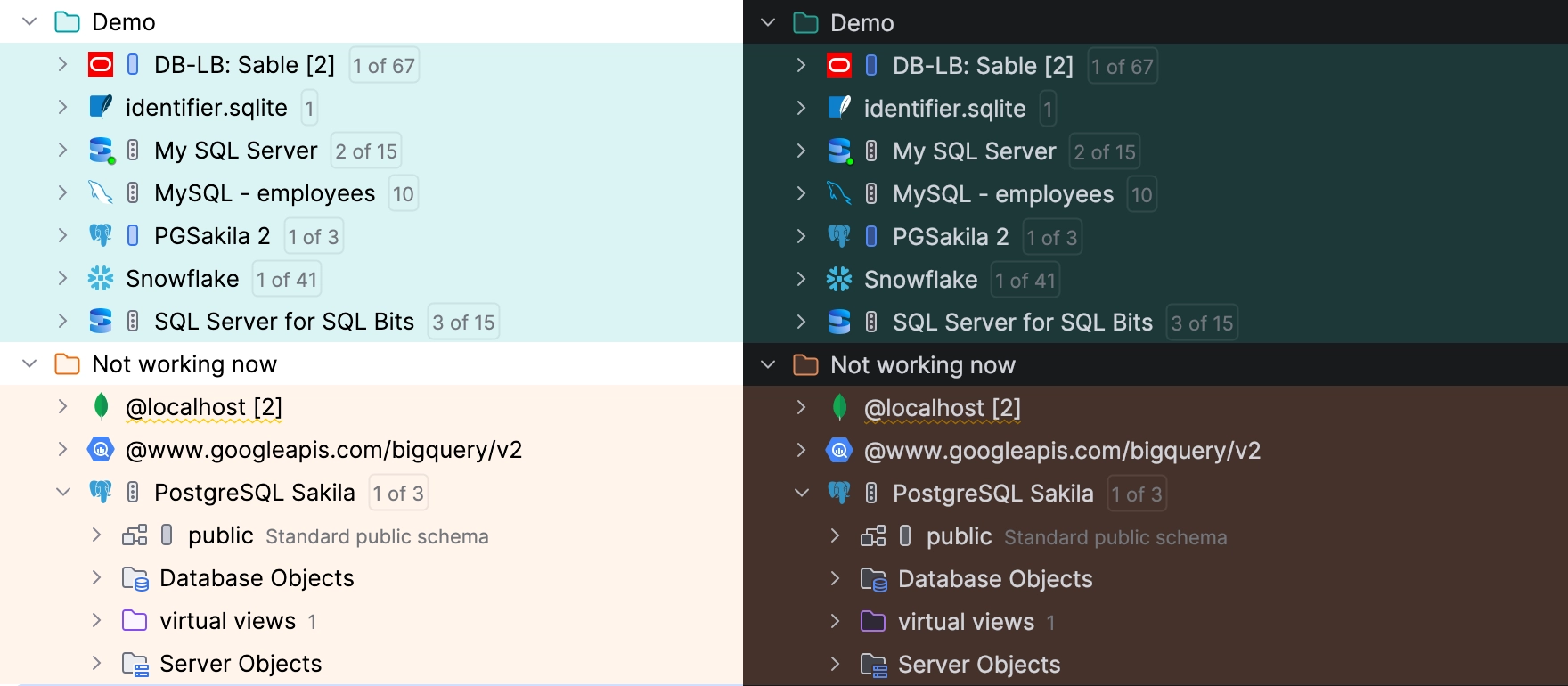Click public schema icon in dark panel
1568x686 pixels.
[873, 535]
